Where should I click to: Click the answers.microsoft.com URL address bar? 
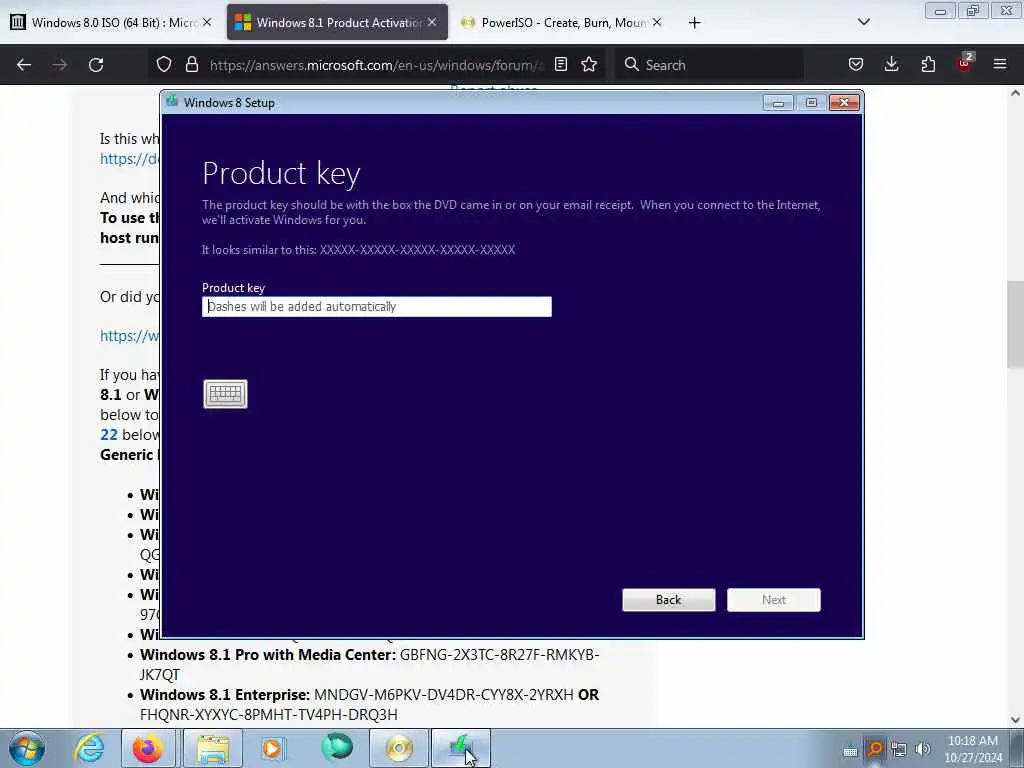376,65
